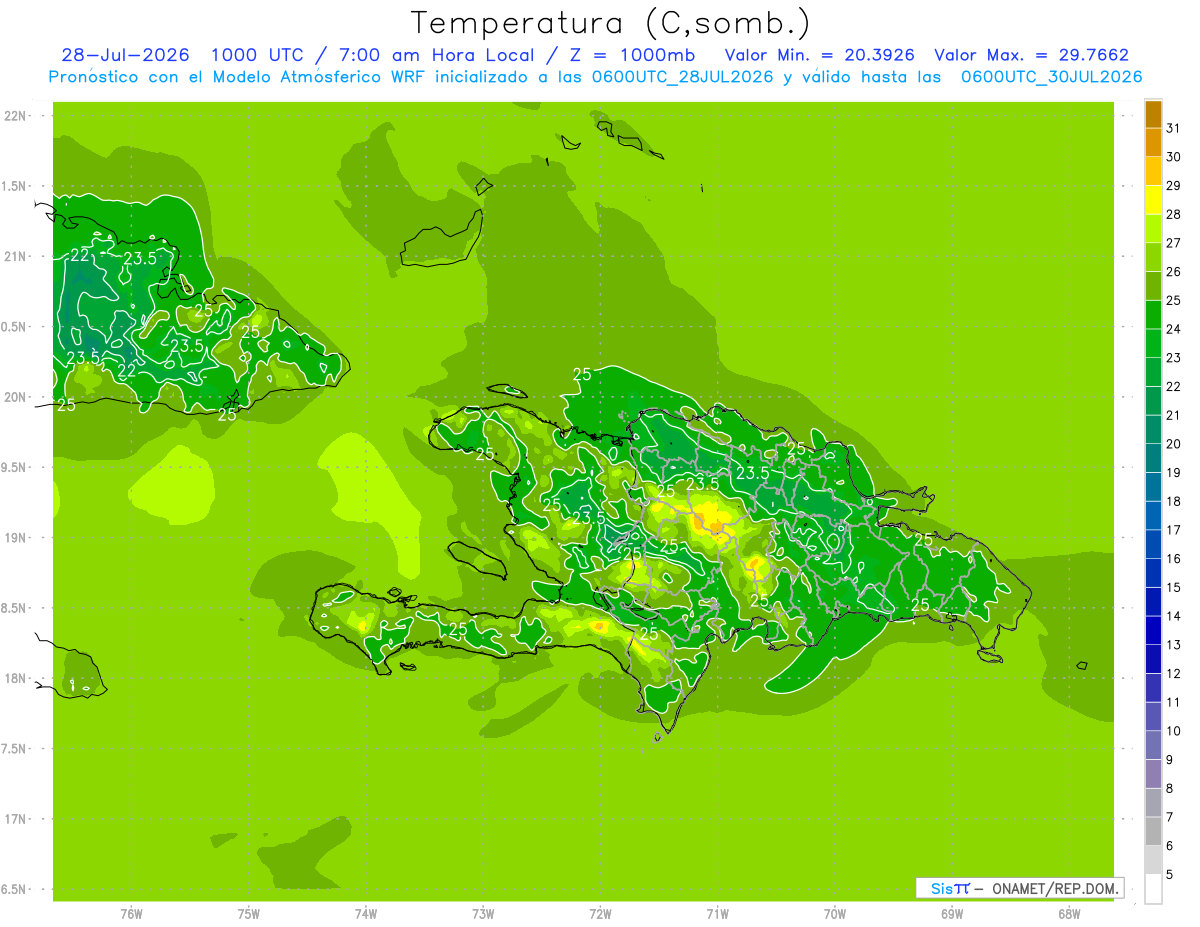The image size is (1200, 927).
Task: Click the longitude axis label "74W"
Action: pos(365,913)
